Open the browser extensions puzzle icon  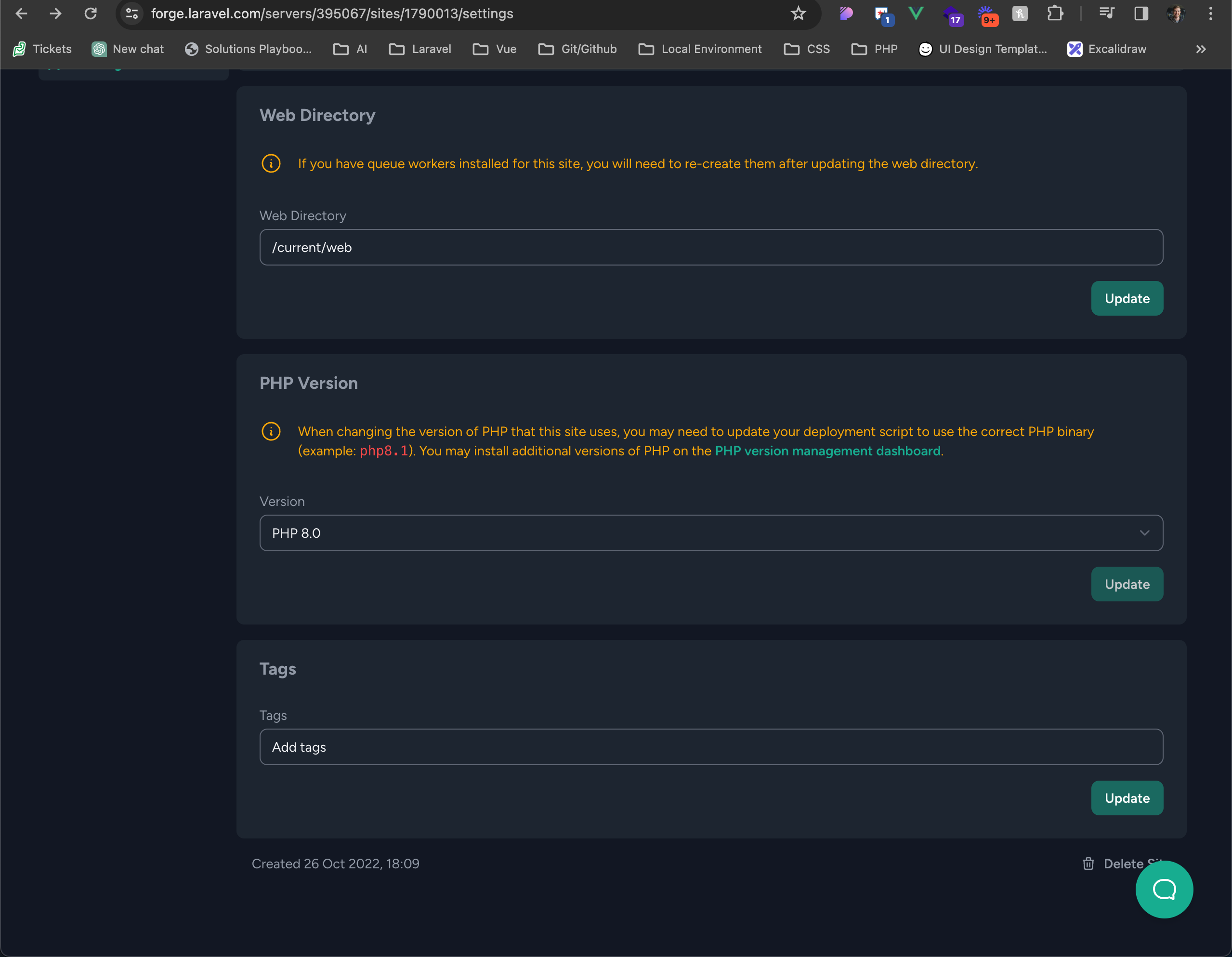(1055, 13)
